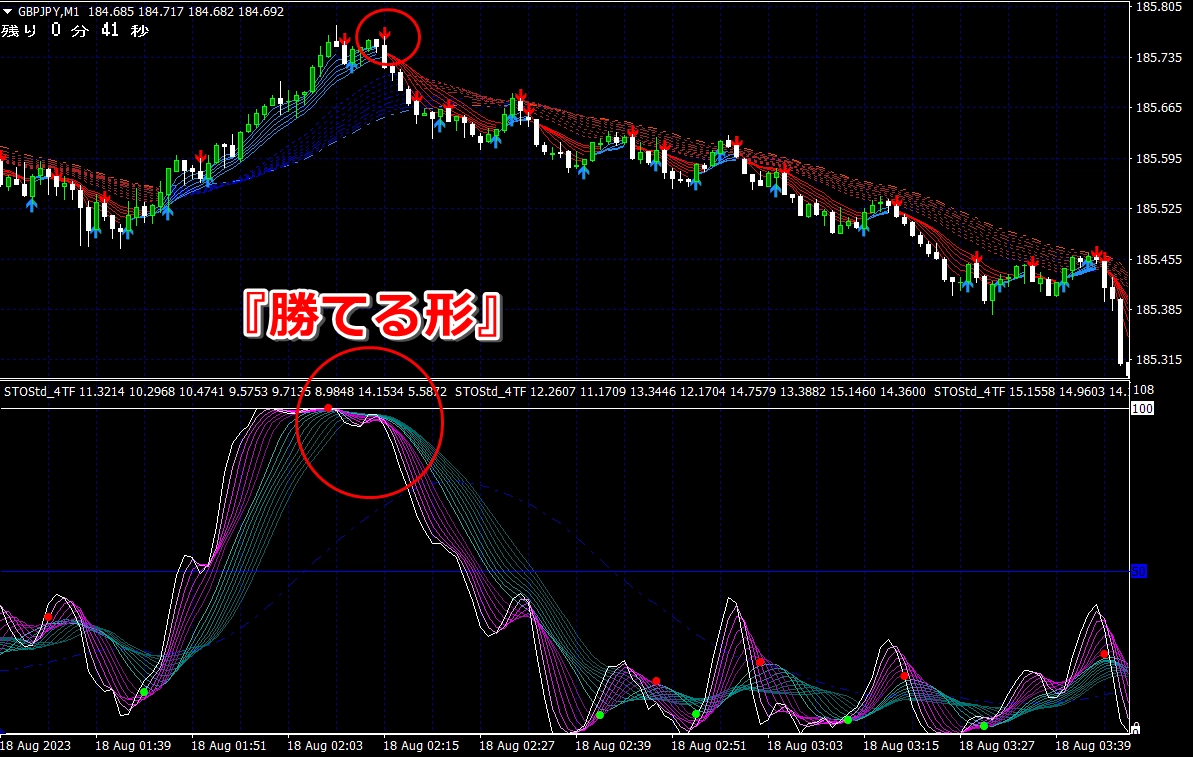Click the 185.805 price on the scale
The height and width of the screenshot is (757, 1193).
(x=1159, y=7)
